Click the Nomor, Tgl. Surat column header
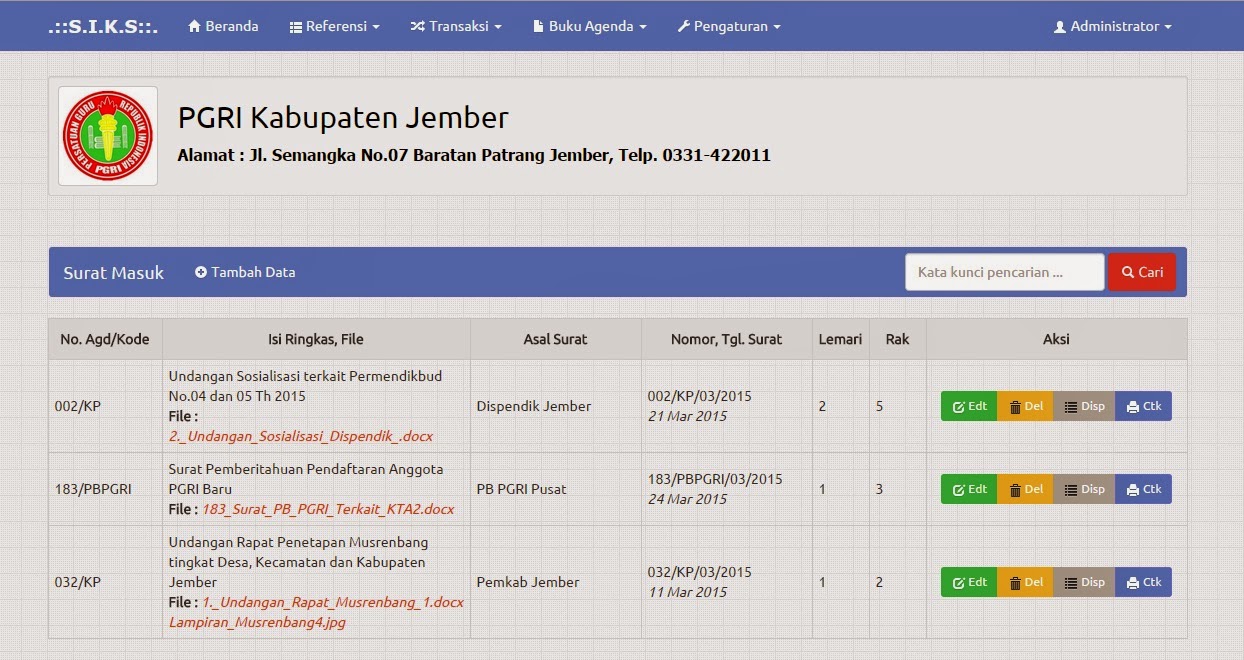This screenshot has width=1244, height=660. tap(726, 339)
